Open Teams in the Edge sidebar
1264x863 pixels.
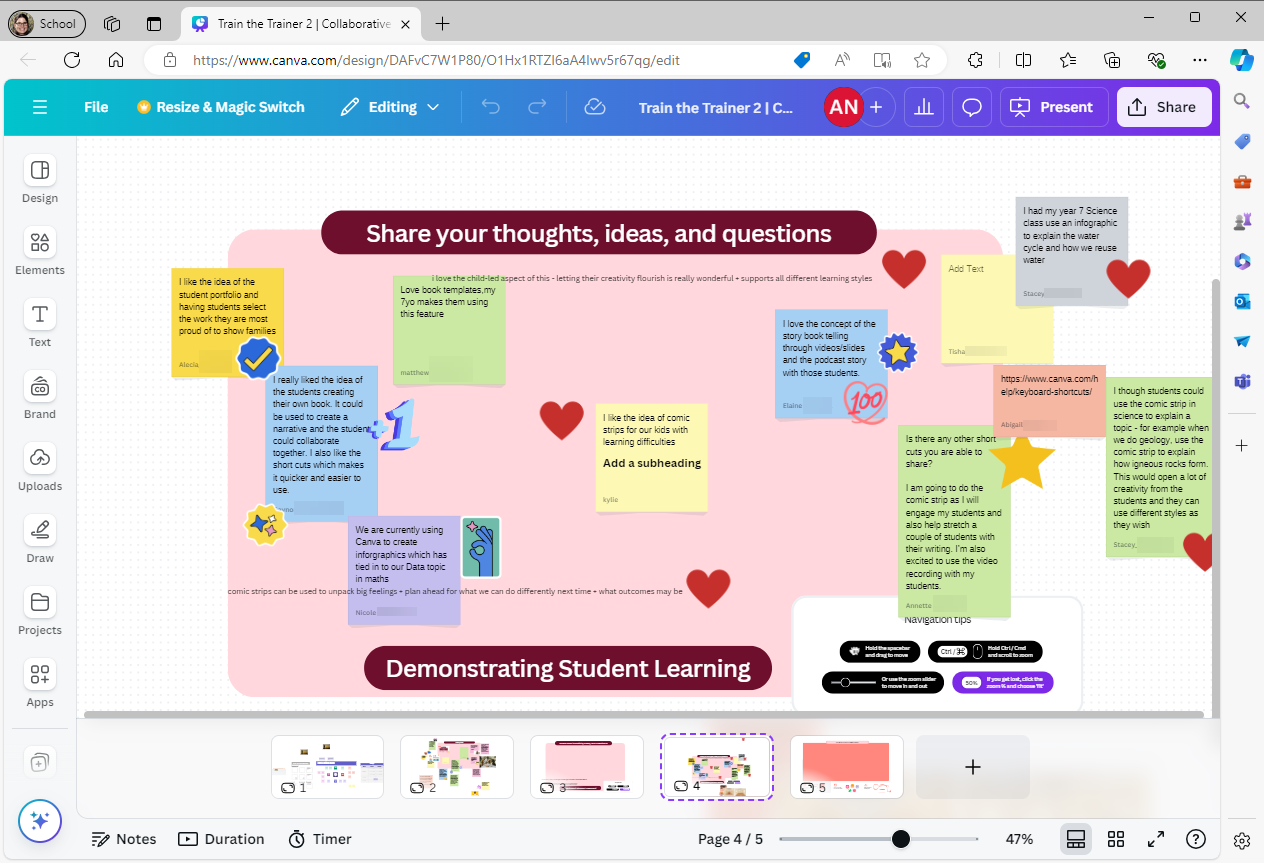click(1242, 381)
